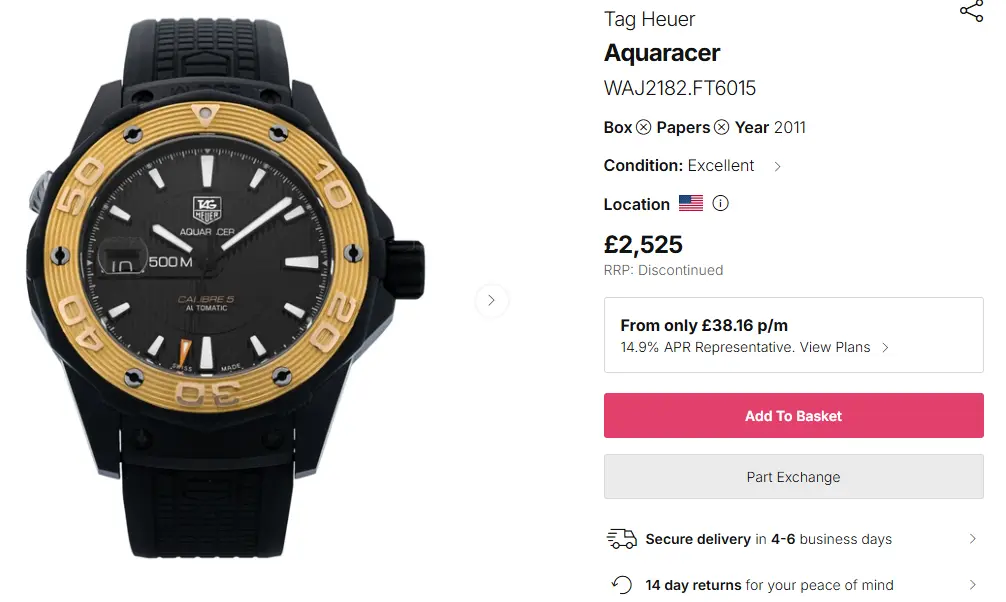Click the location info icon
The width and height of the screenshot is (1006, 602).
pos(720,203)
